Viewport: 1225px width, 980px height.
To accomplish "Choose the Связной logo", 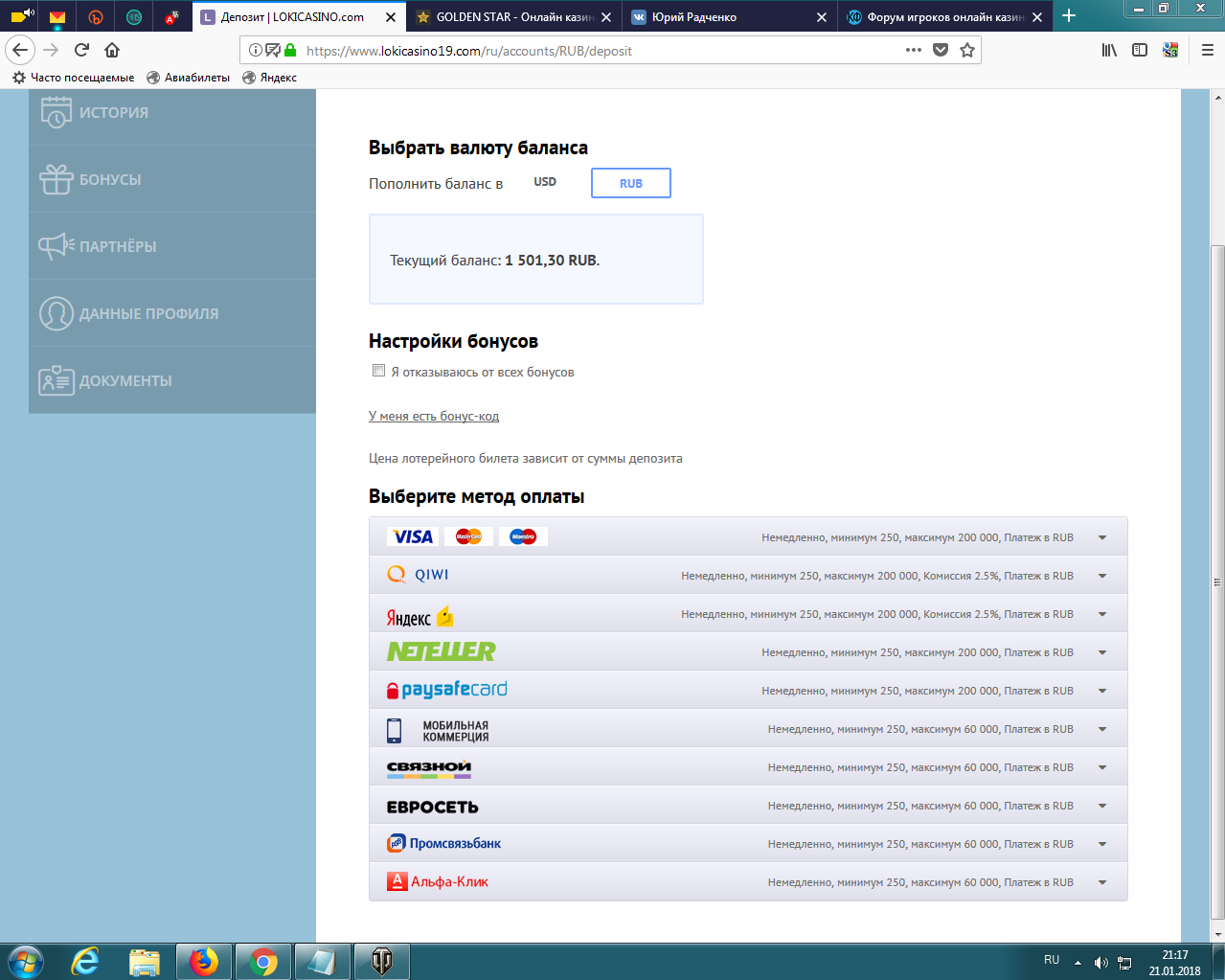I will click(429, 767).
